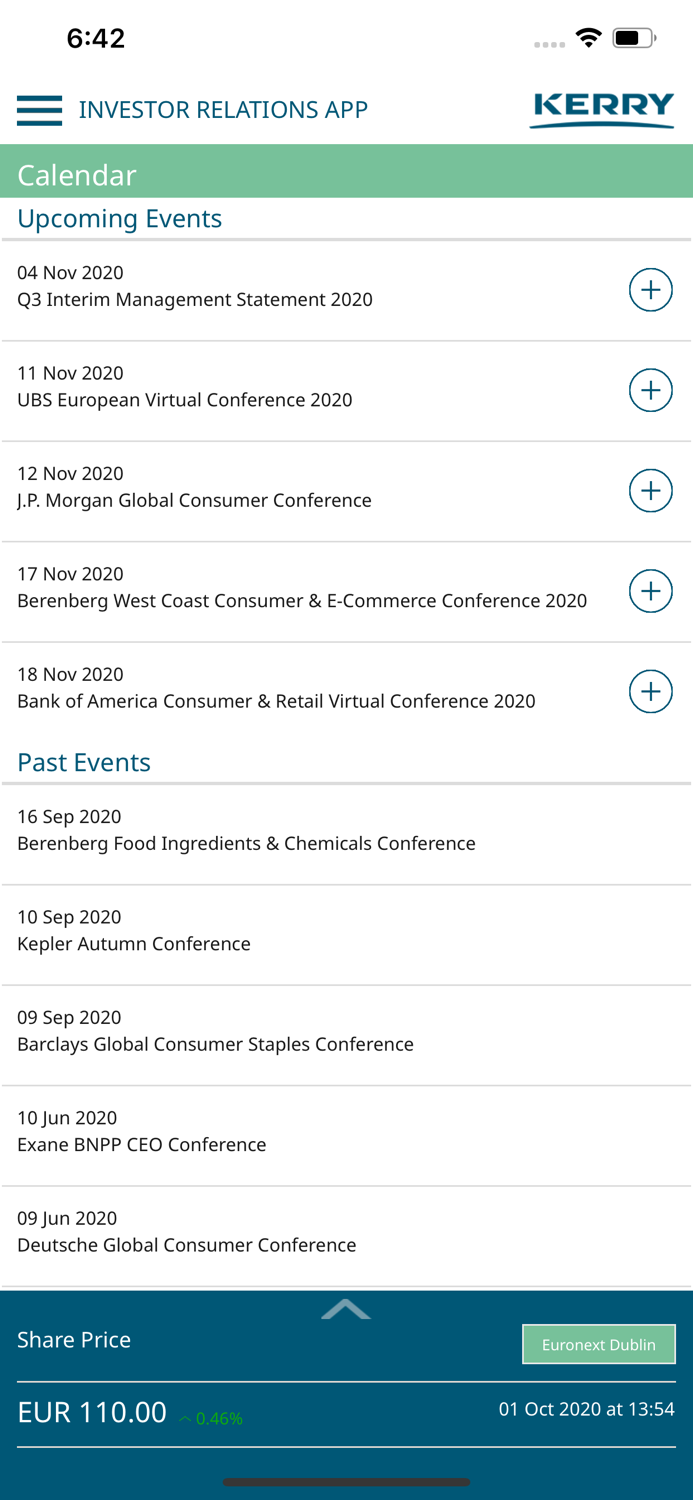Tap the Investor Relations App title

pyautogui.click(x=223, y=110)
